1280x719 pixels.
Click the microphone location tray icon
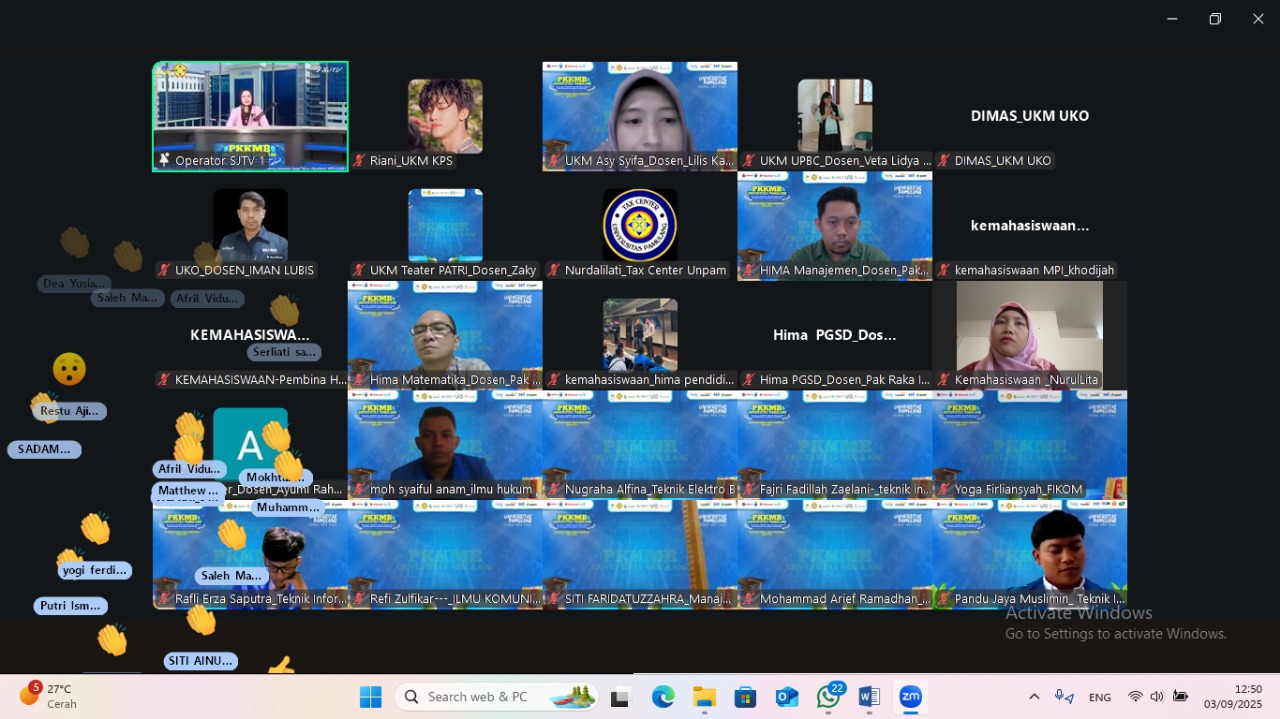(x=1064, y=697)
